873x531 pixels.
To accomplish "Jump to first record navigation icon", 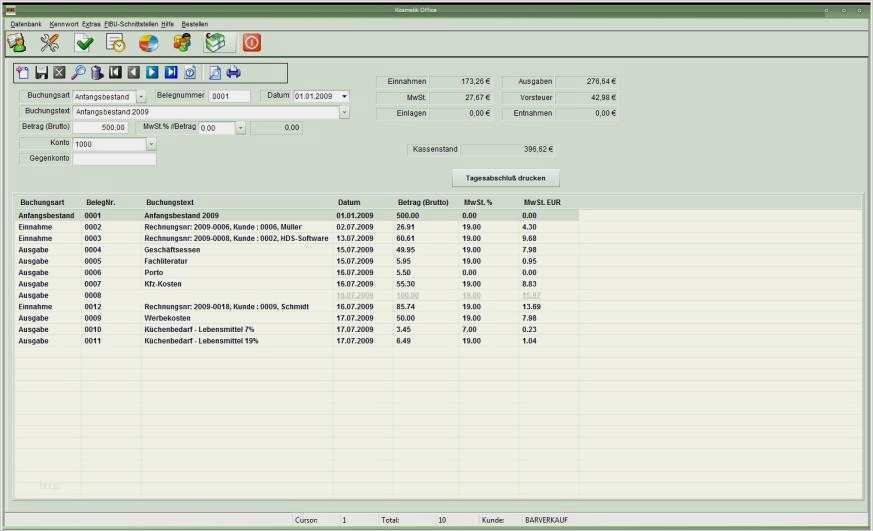I will [x=116, y=73].
